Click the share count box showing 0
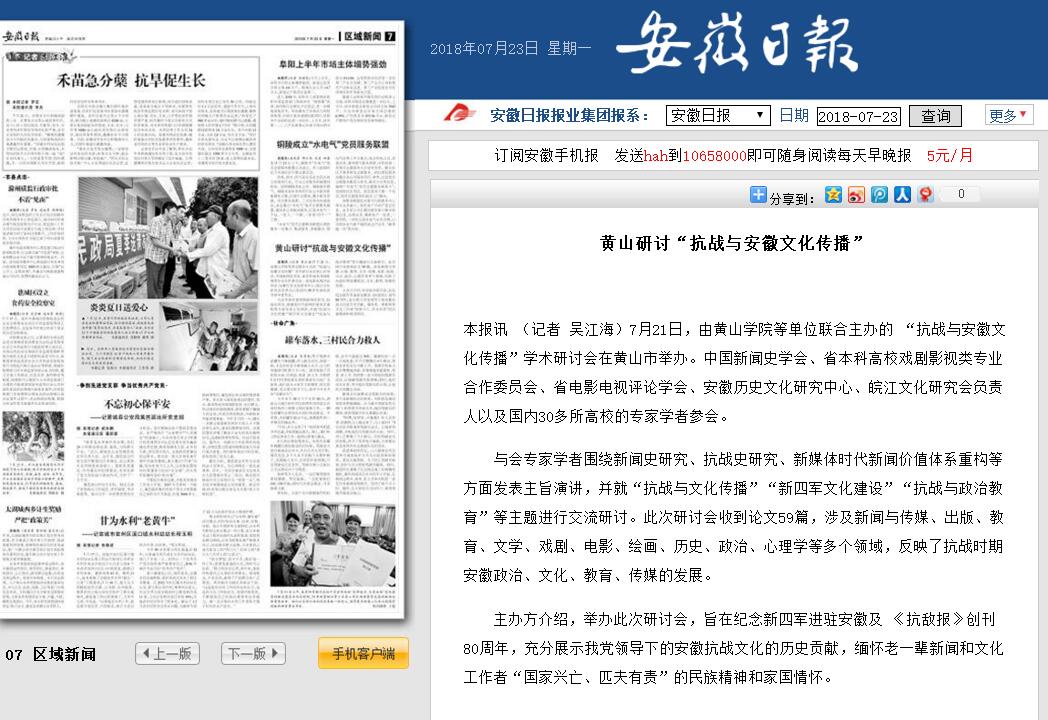The image size is (1048, 720). [x=961, y=194]
